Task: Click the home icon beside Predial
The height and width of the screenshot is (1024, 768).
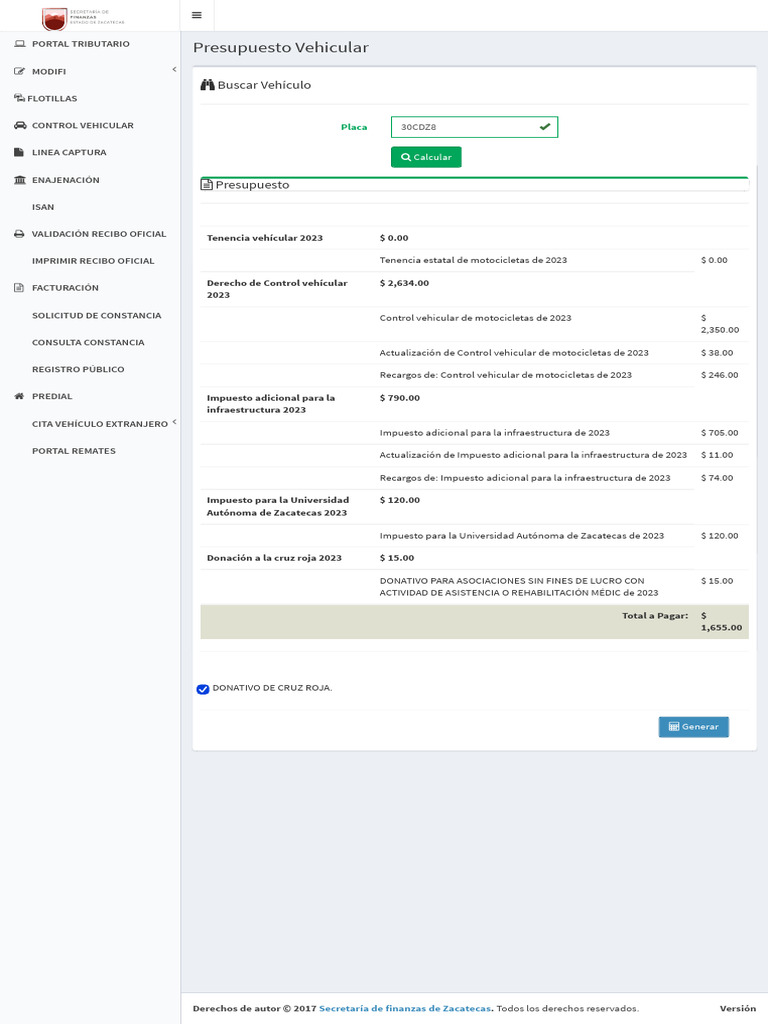Action: pos(20,396)
